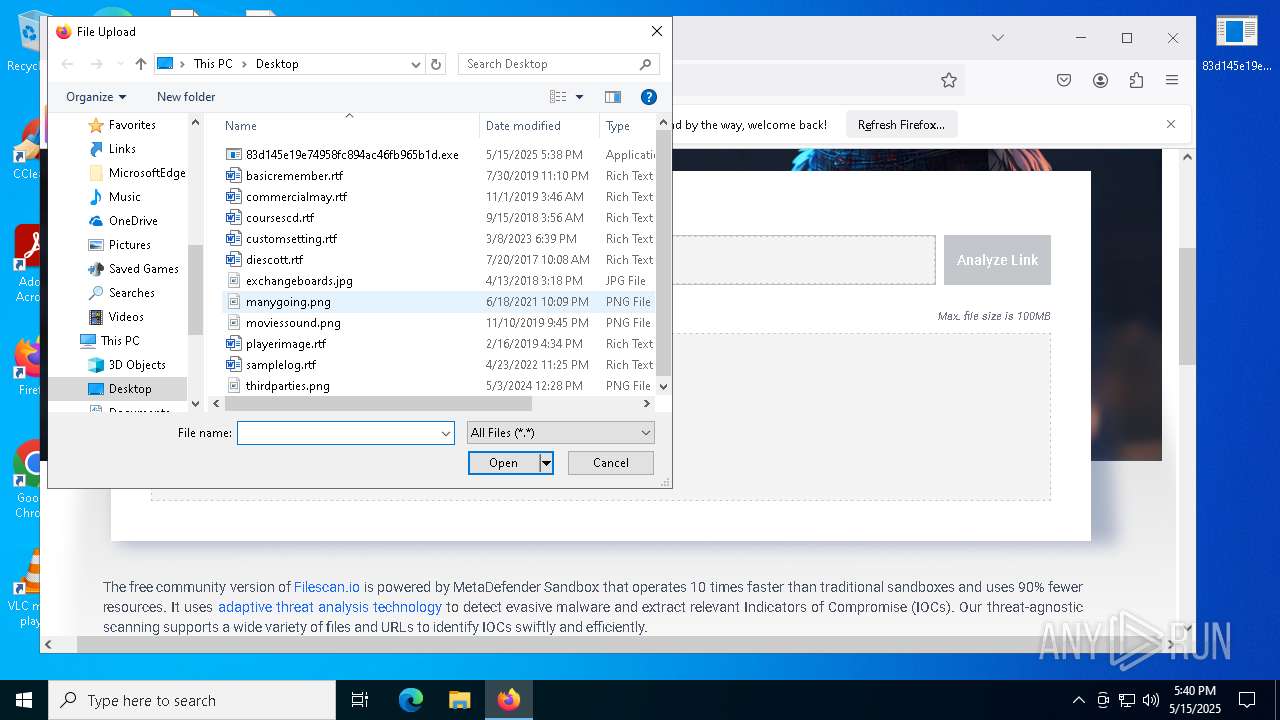Select playerimage.rtf file
The height and width of the screenshot is (720, 1280).
(286, 344)
